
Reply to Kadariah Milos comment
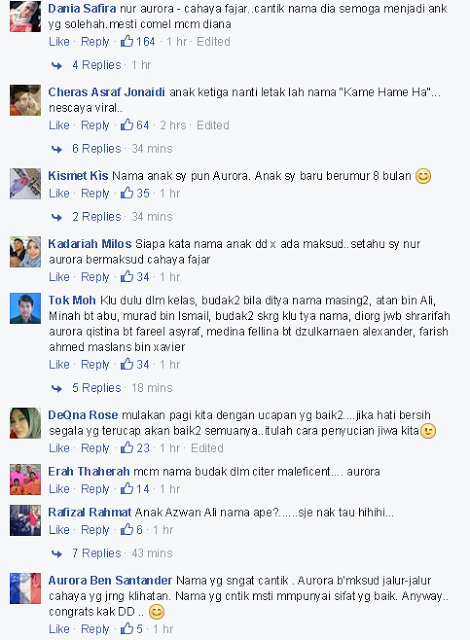click(95, 277)
